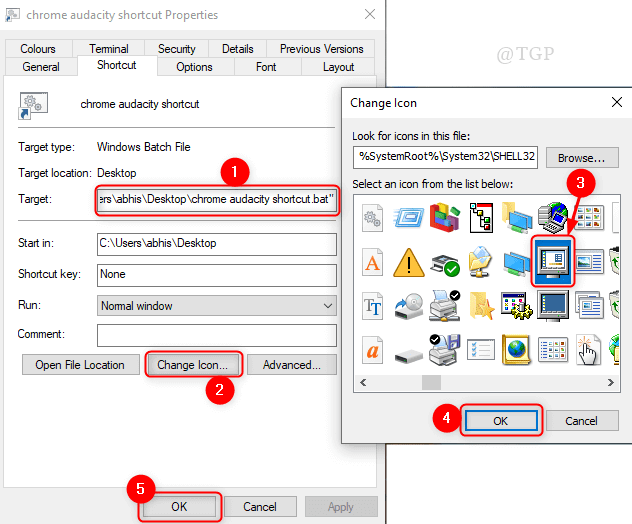This screenshot has width=632, height=524.
Task: Select the list with thumbnails view icon
Action: [553, 349]
